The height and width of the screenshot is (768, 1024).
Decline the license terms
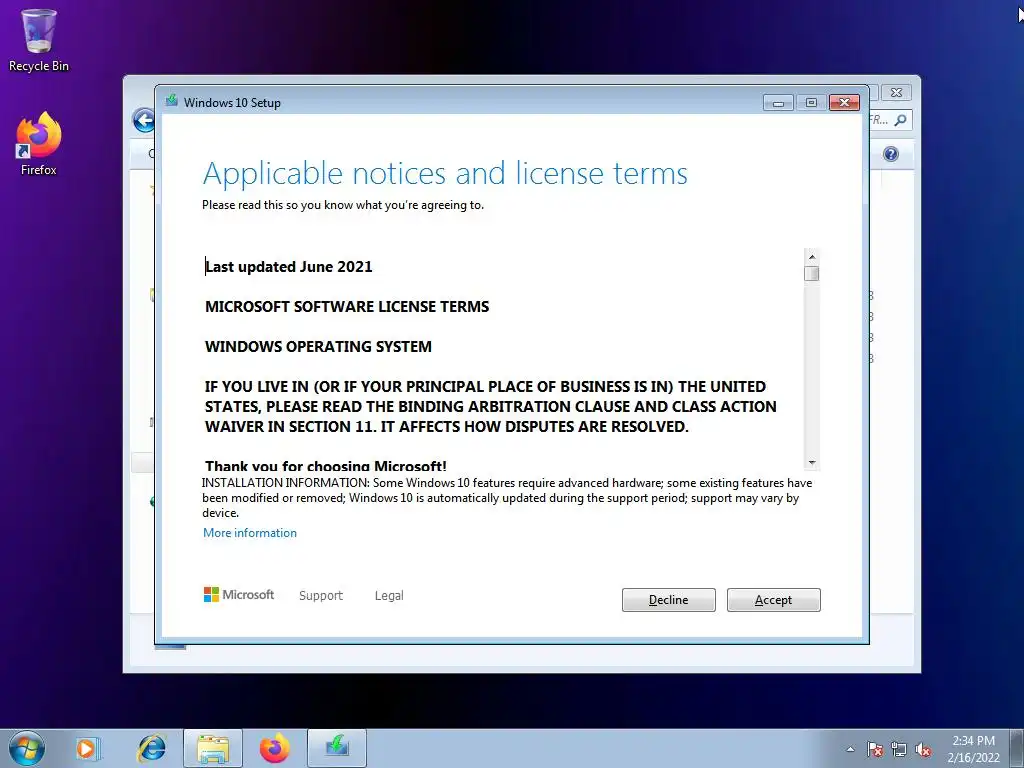[x=668, y=600]
